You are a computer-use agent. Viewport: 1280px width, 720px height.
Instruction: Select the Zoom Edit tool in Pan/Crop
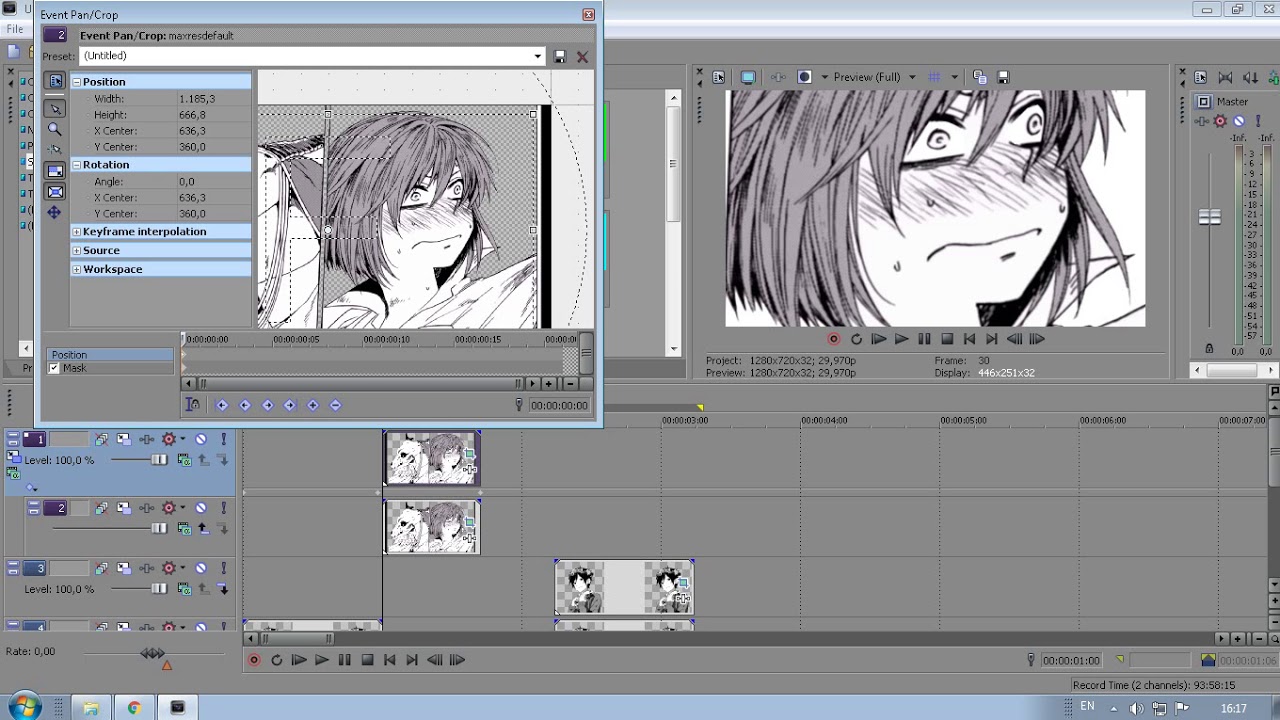point(55,128)
